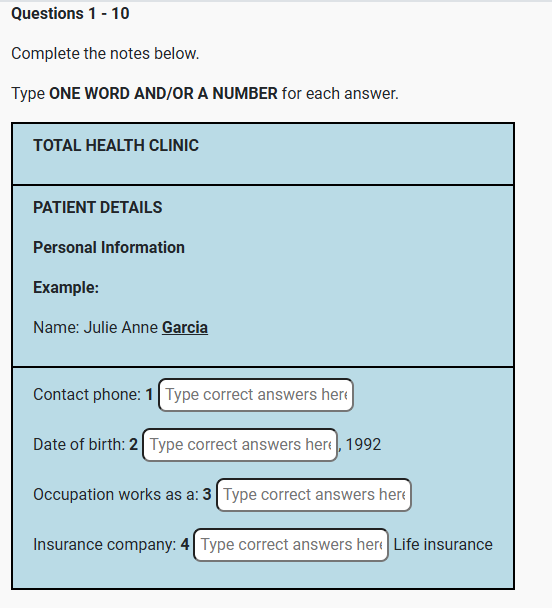Click the 'Complete the notes below.' instruction
This screenshot has height=608, width=552.
pos(105,54)
